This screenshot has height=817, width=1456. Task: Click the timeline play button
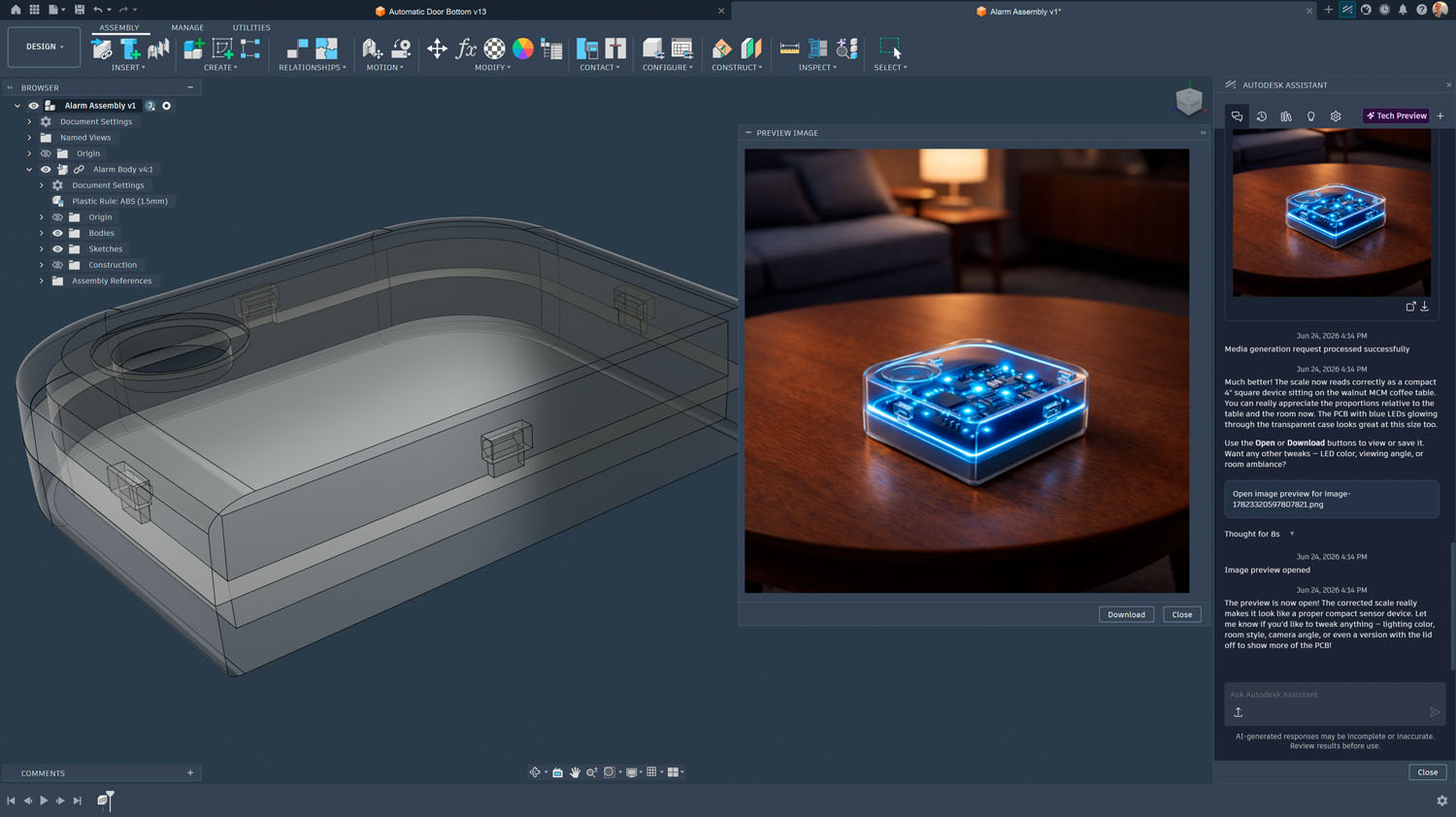pyautogui.click(x=44, y=801)
